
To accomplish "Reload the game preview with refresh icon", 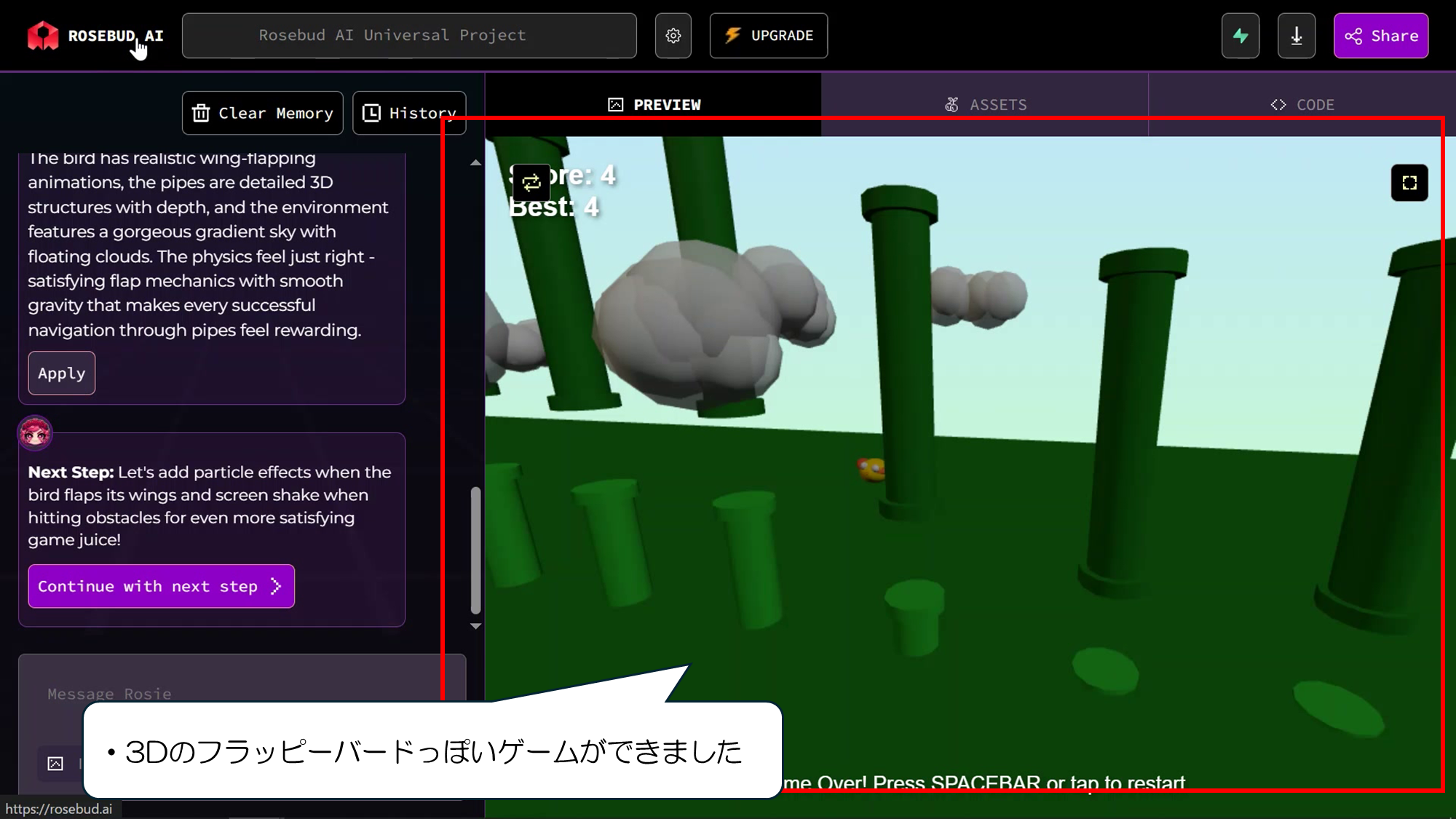I will click(x=531, y=182).
